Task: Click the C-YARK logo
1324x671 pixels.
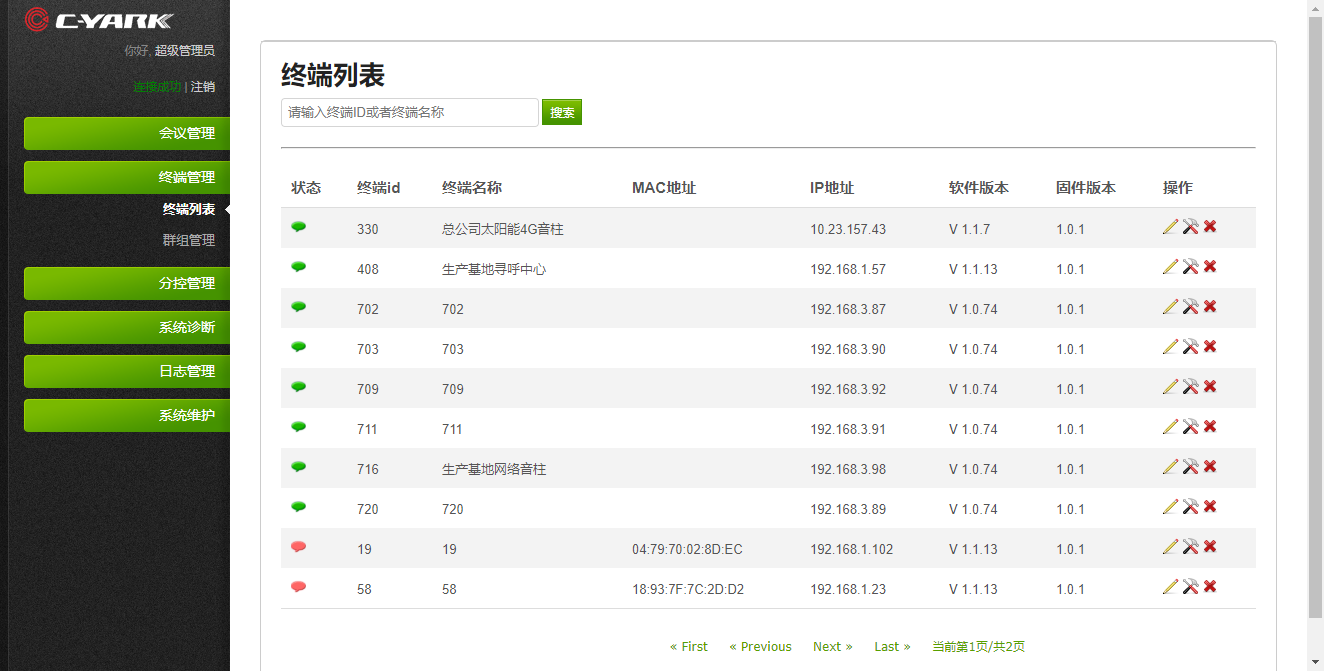Action: [99, 20]
